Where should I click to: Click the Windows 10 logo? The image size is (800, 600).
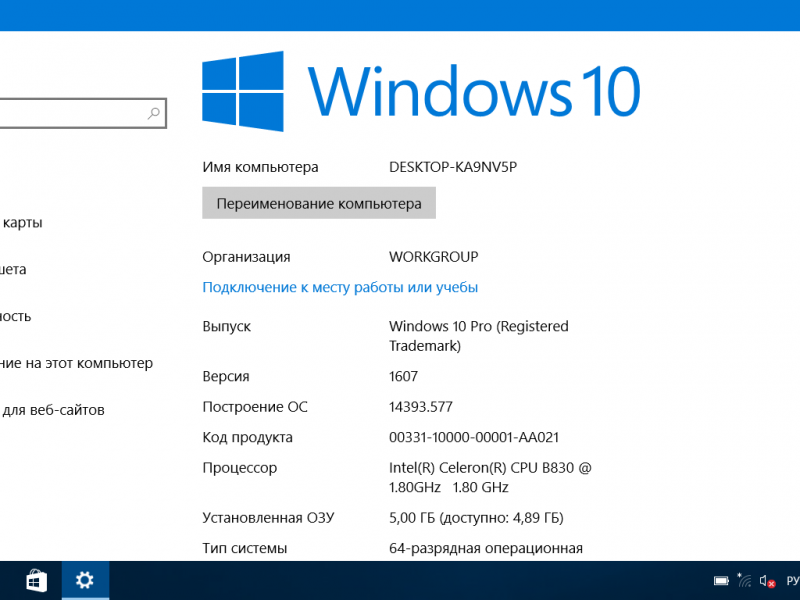(x=421, y=91)
